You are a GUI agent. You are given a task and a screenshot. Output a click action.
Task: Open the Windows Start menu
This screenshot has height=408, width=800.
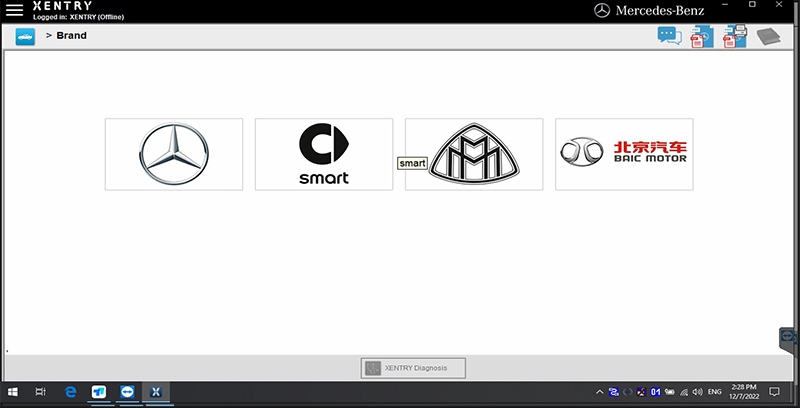tap(13, 392)
